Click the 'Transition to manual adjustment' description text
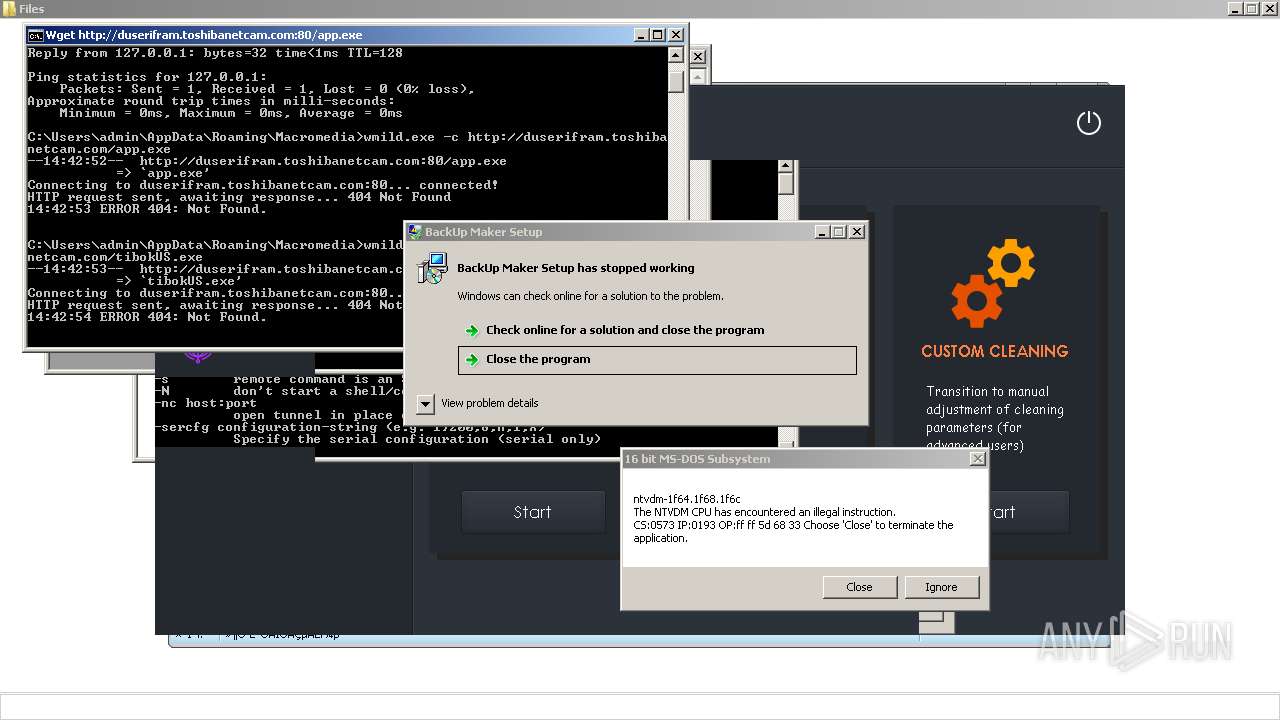The height and width of the screenshot is (720, 1280). pyautogui.click(x=995, y=418)
